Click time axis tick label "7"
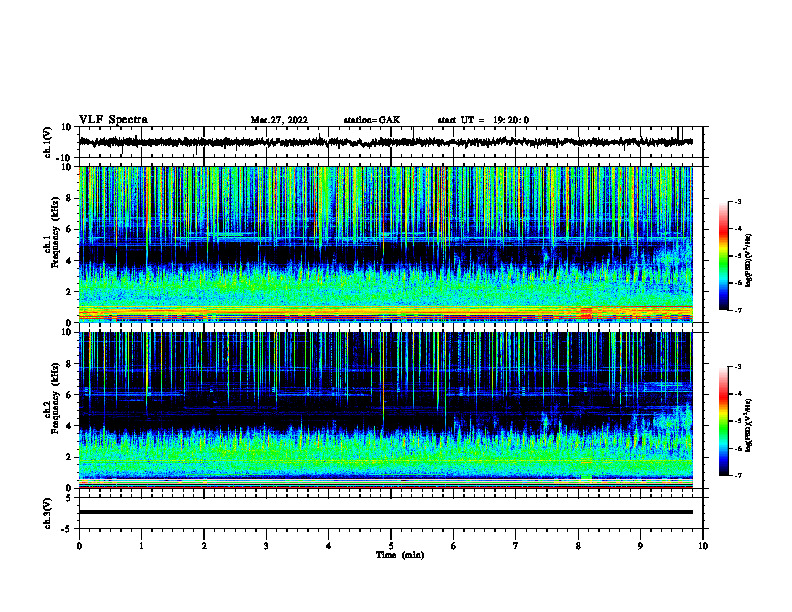The width and height of the screenshot is (792, 612). click(x=516, y=546)
